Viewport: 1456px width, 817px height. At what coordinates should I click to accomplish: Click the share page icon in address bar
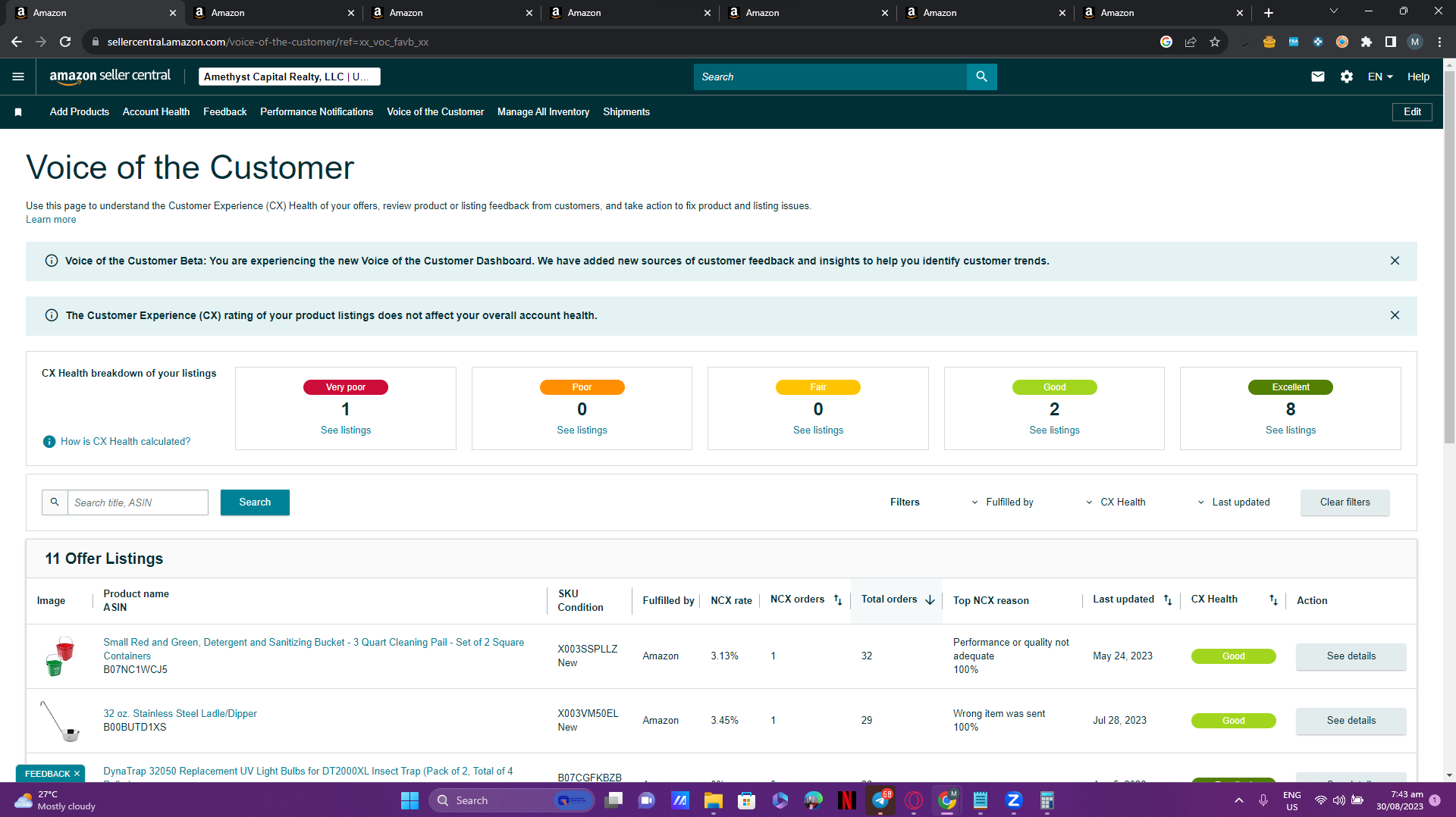point(1191,42)
